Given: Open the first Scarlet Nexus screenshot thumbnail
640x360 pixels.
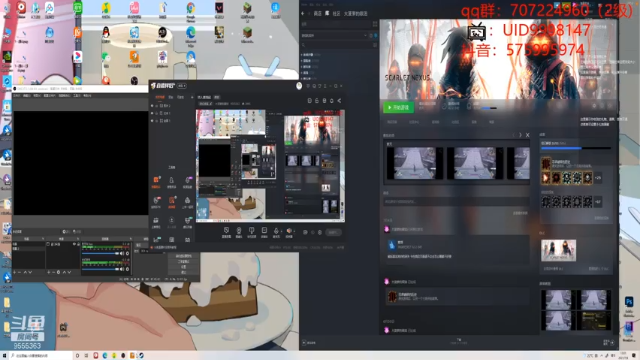Looking at the screenshot, I should point(415,163).
